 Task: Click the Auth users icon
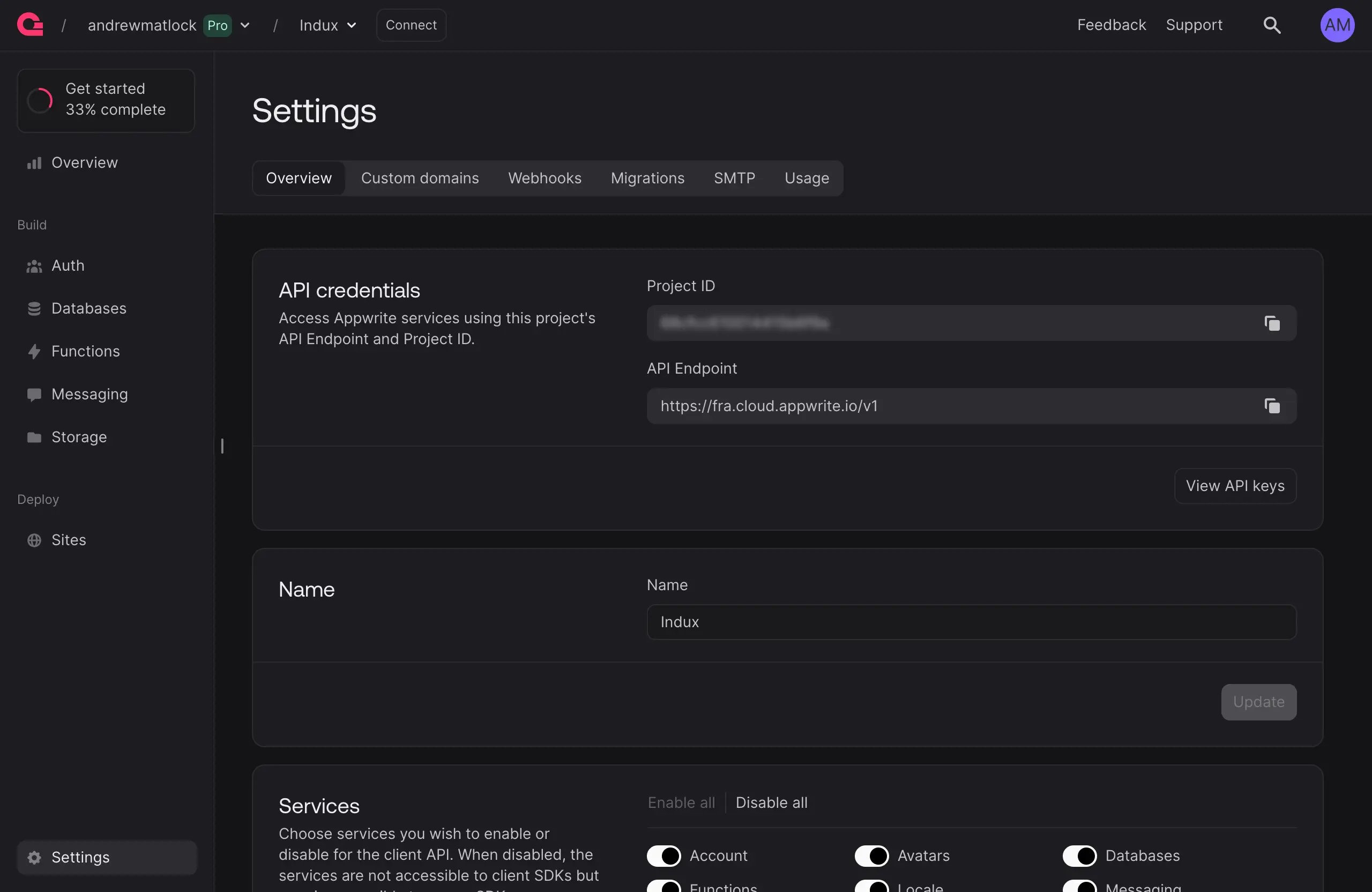34,266
